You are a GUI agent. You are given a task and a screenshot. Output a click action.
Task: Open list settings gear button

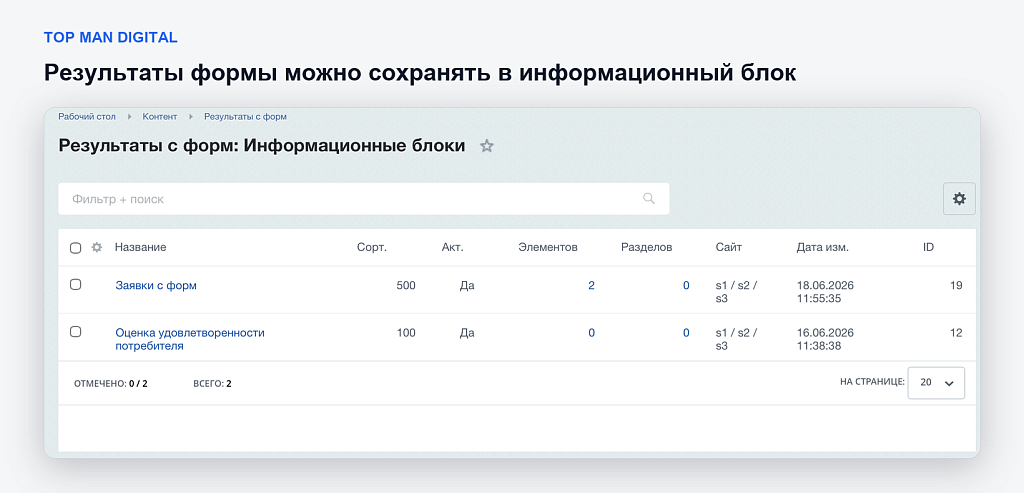959,199
